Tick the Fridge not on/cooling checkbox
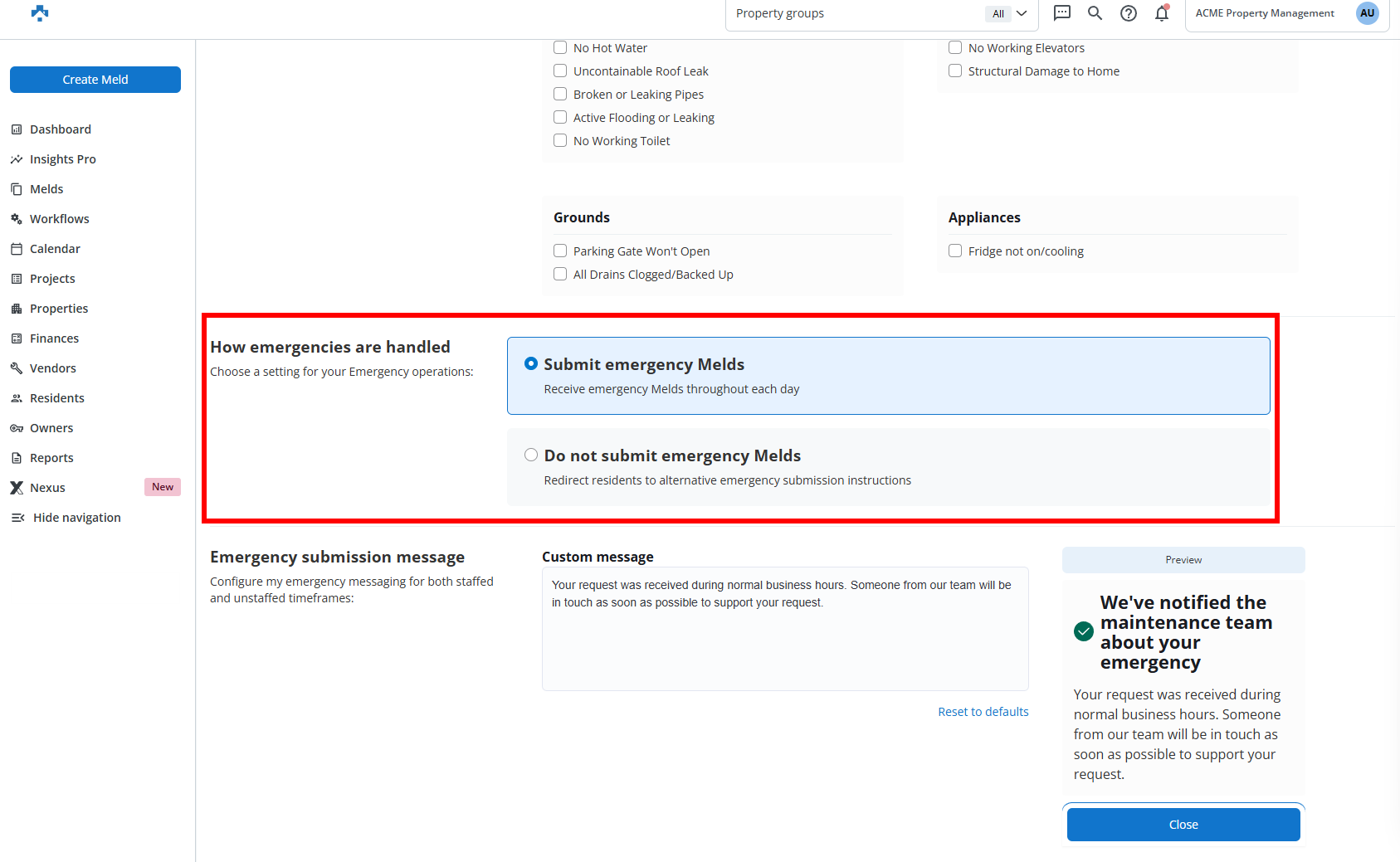 tap(955, 251)
